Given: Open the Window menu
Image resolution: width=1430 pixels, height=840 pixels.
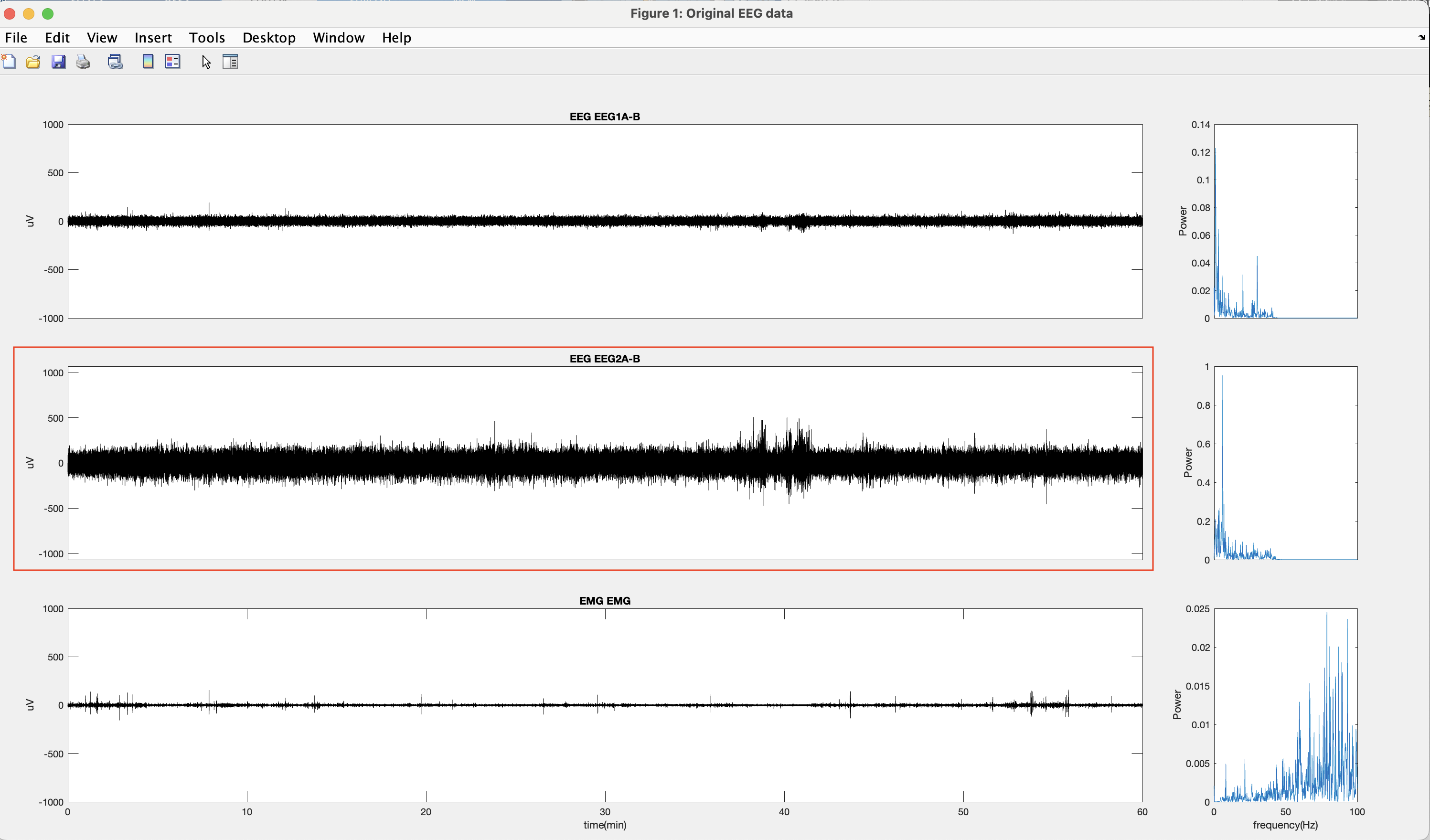Looking at the screenshot, I should pyautogui.click(x=338, y=37).
